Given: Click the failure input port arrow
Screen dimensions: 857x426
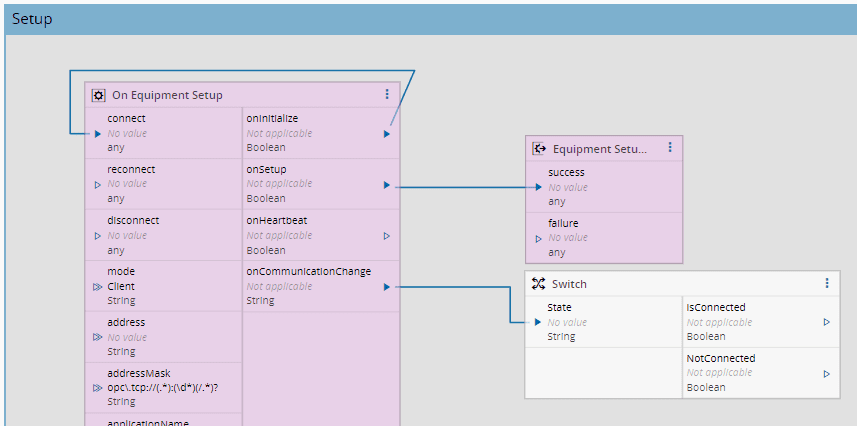Looking at the screenshot, I should pyautogui.click(x=539, y=239).
